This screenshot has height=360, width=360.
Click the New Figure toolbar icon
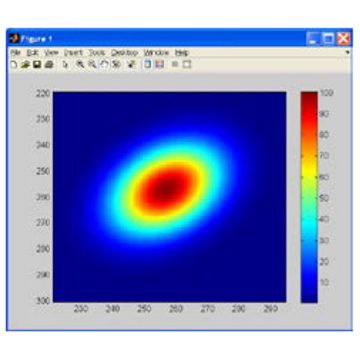click(x=14, y=65)
